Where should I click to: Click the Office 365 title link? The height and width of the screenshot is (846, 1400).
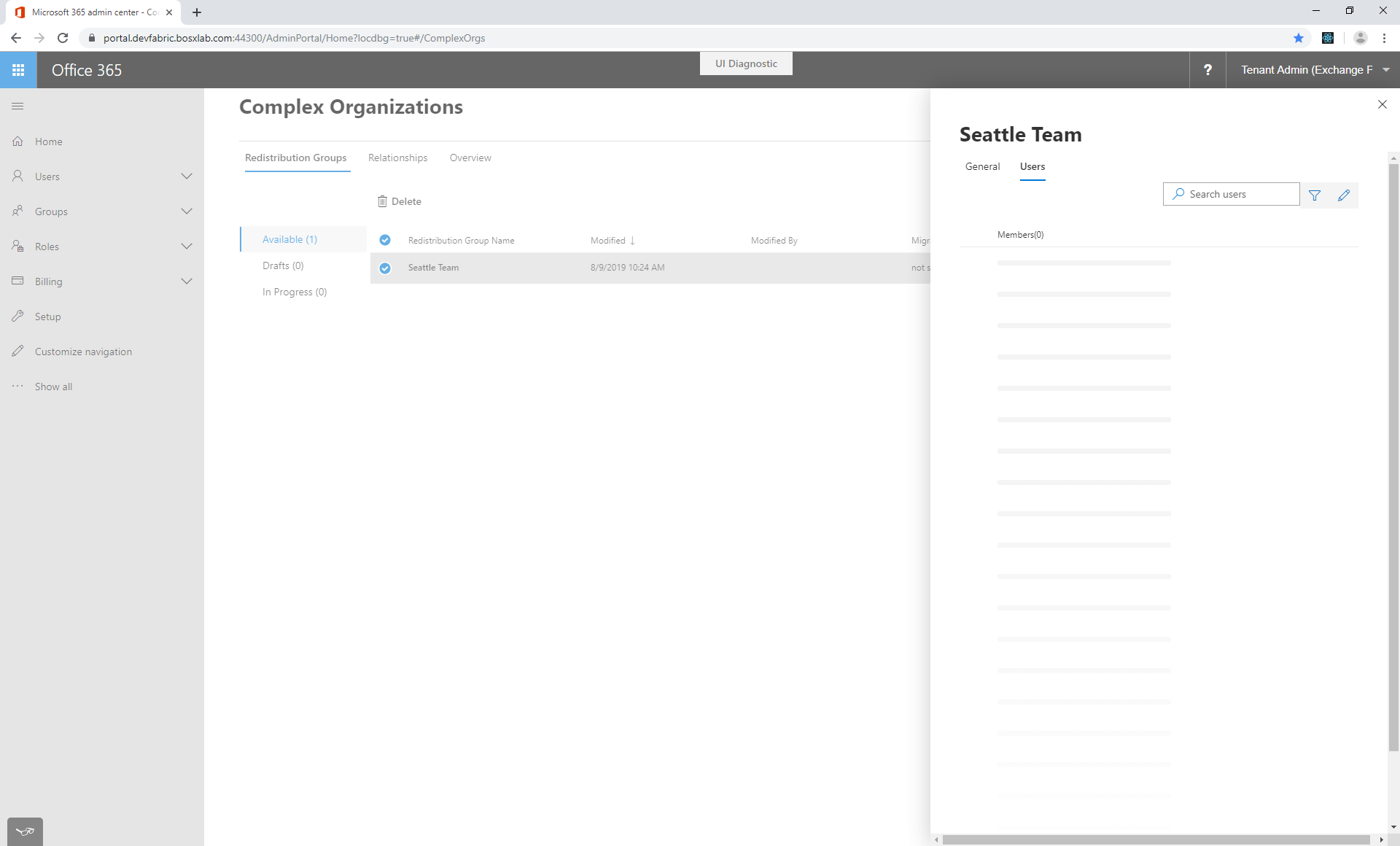point(87,70)
